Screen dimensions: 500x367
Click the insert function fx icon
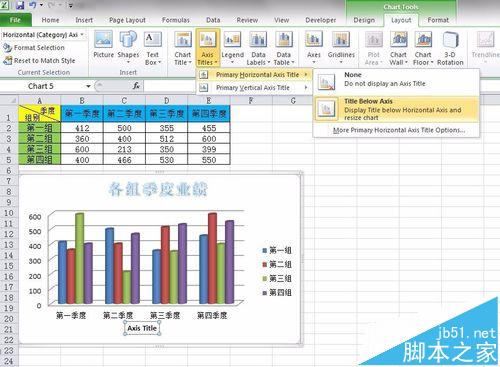tap(136, 86)
